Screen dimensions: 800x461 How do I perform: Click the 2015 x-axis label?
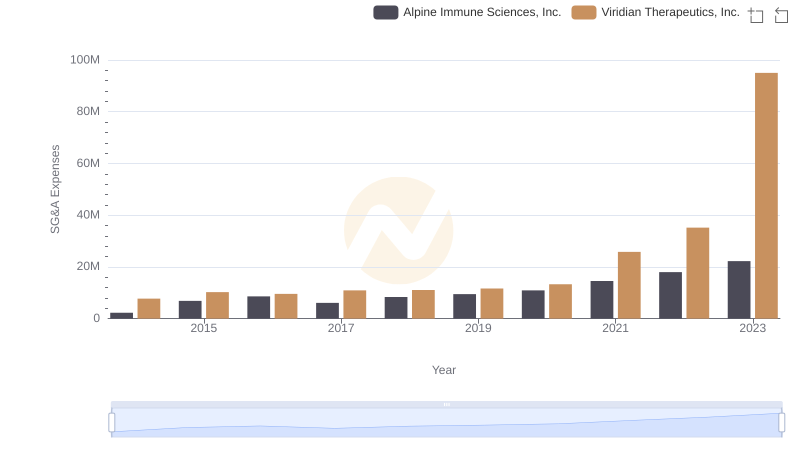[x=204, y=328]
